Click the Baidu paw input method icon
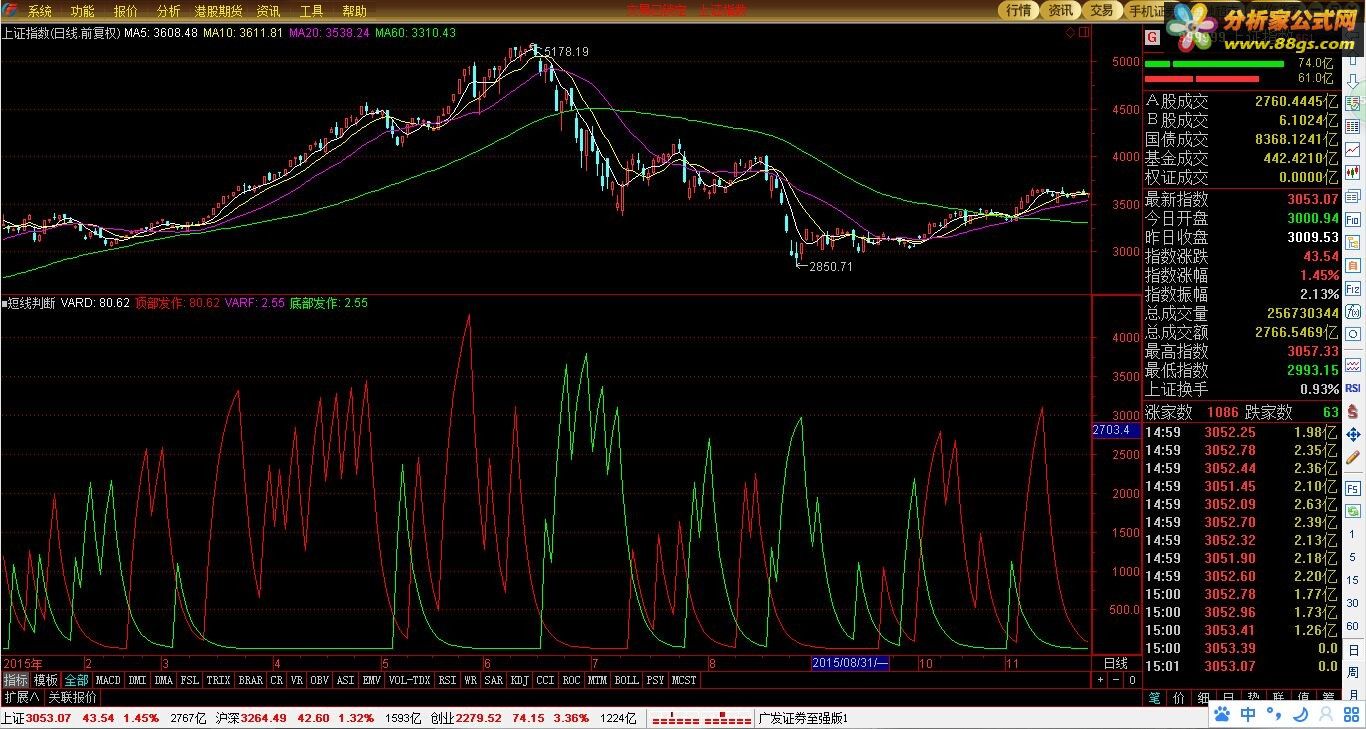Screen dimensions: 1366x729 (x=1222, y=714)
